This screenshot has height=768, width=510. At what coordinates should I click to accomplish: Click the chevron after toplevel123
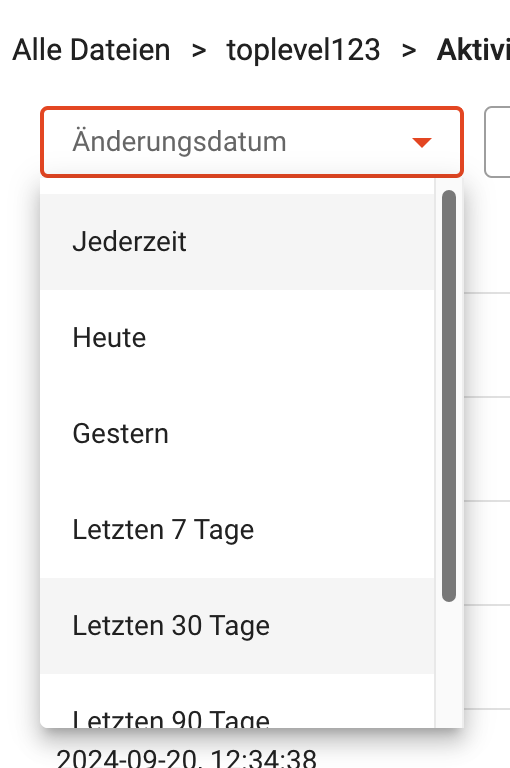[x=409, y=50]
